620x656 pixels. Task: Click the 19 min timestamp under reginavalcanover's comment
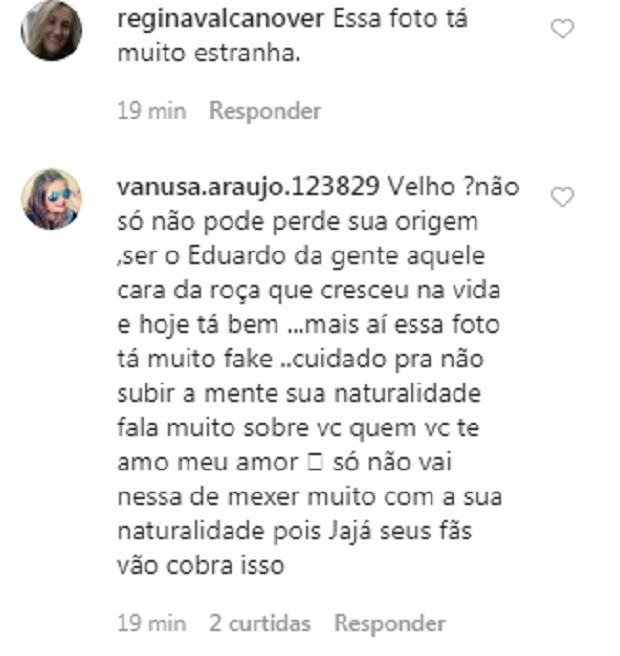(151, 111)
